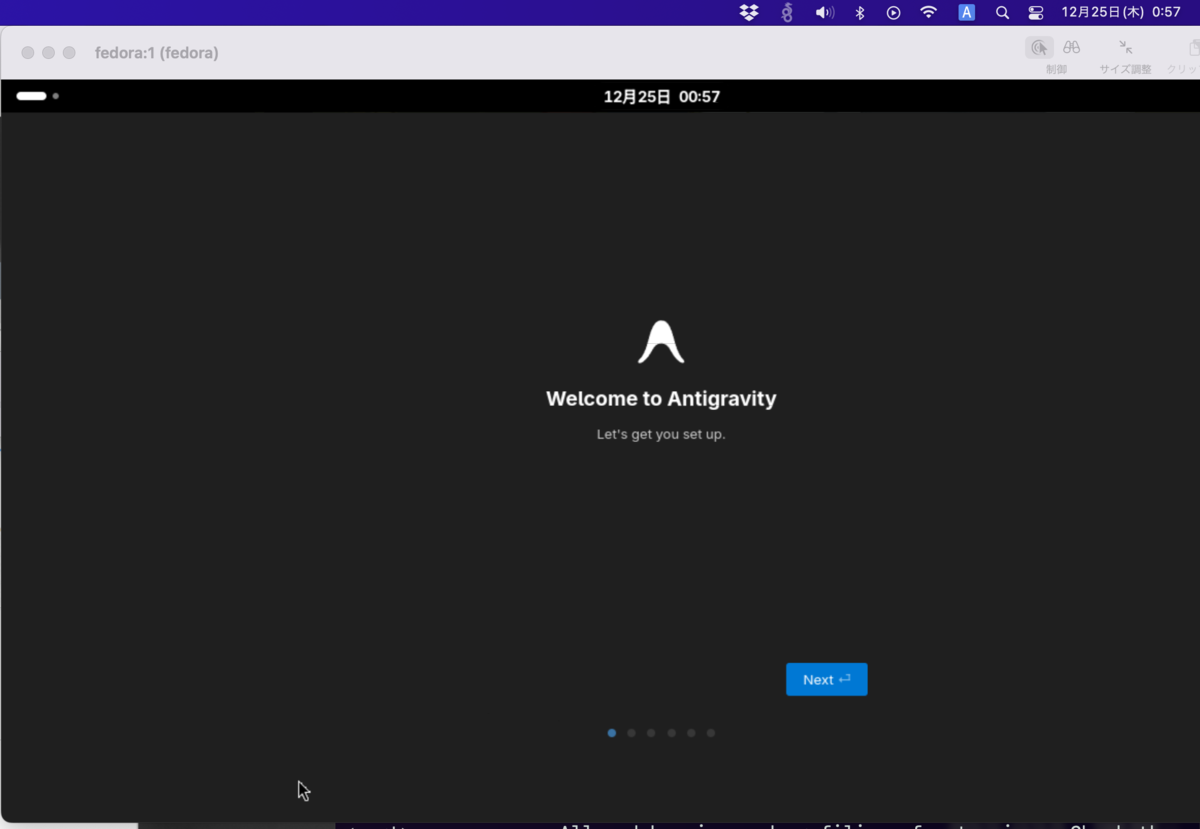Open the GNOME clock showing 12月25日 00:57

(661, 97)
